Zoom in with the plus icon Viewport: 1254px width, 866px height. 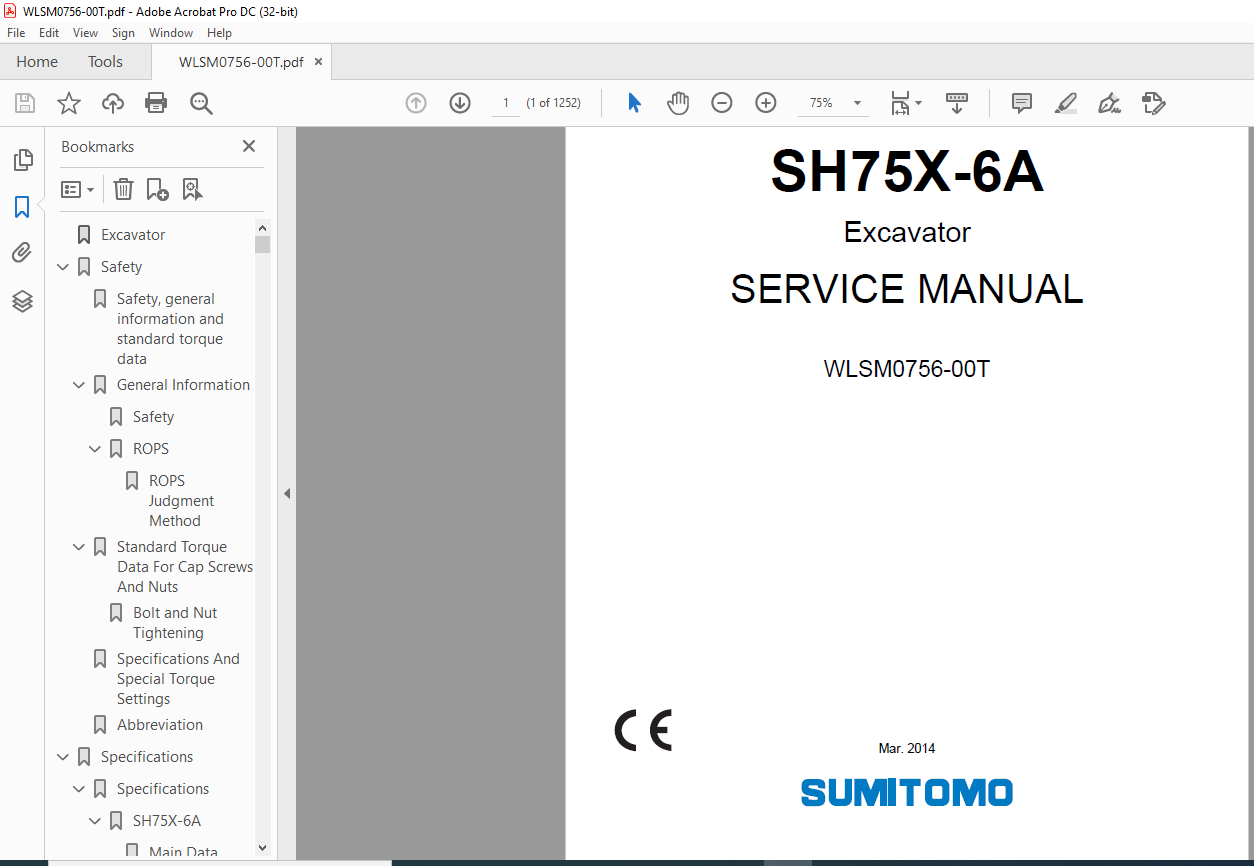[766, 103]
